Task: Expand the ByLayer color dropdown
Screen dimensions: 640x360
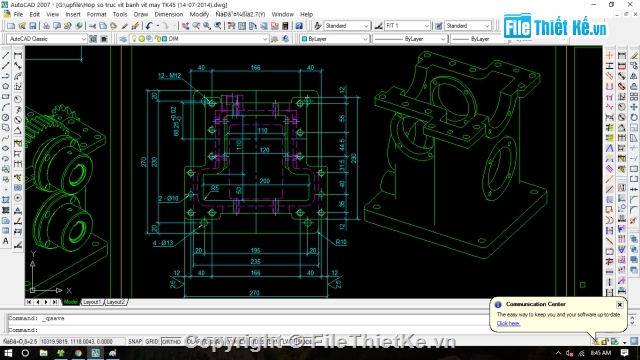Action: tap(365, 39)
